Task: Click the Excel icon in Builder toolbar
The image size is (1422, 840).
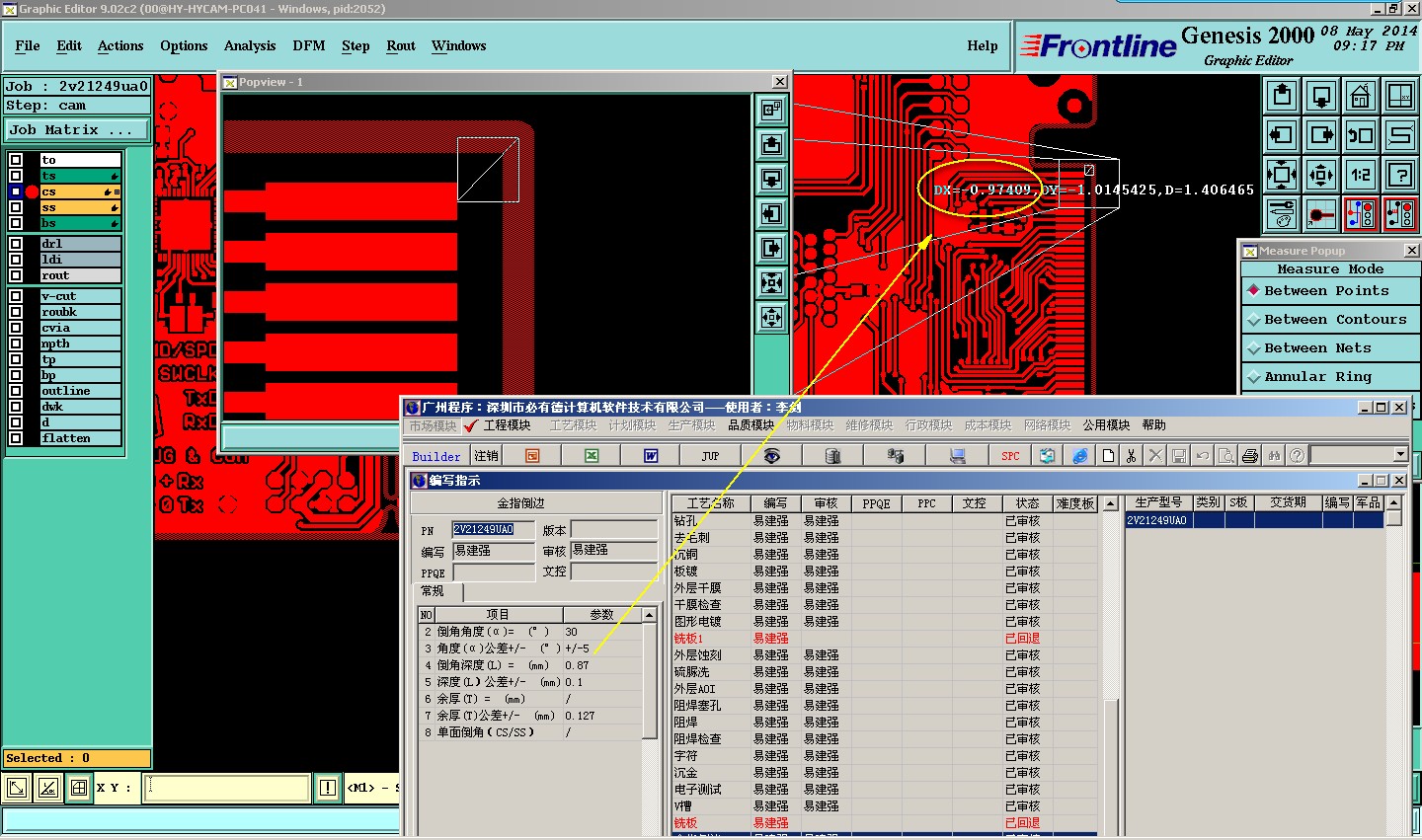Action: tap(592, 455)
